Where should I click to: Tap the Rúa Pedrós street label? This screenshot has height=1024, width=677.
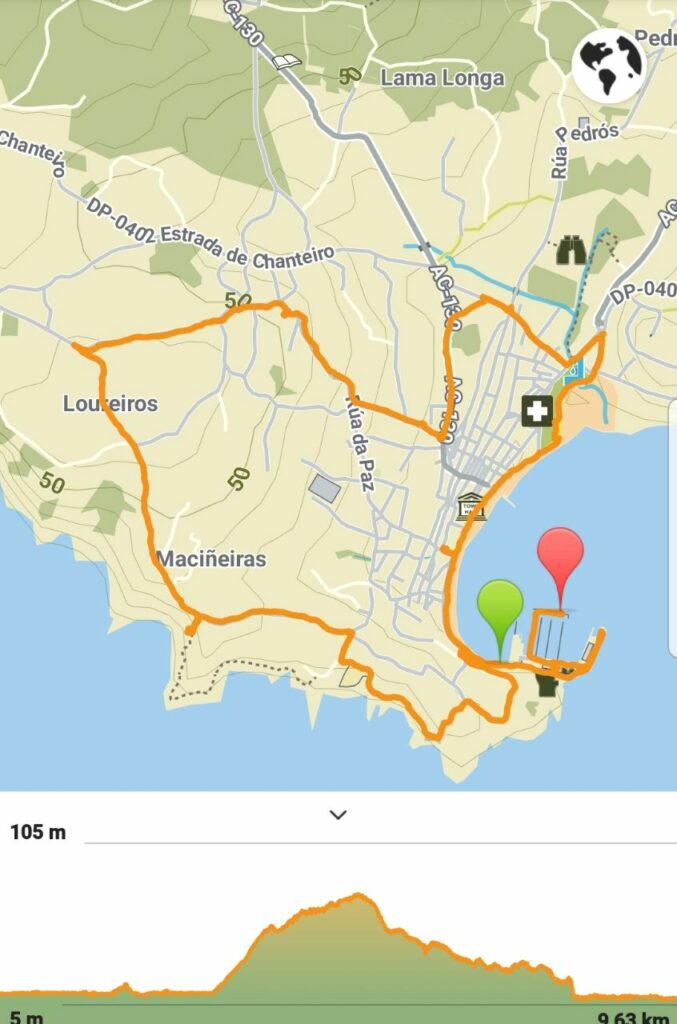(583, 150)
